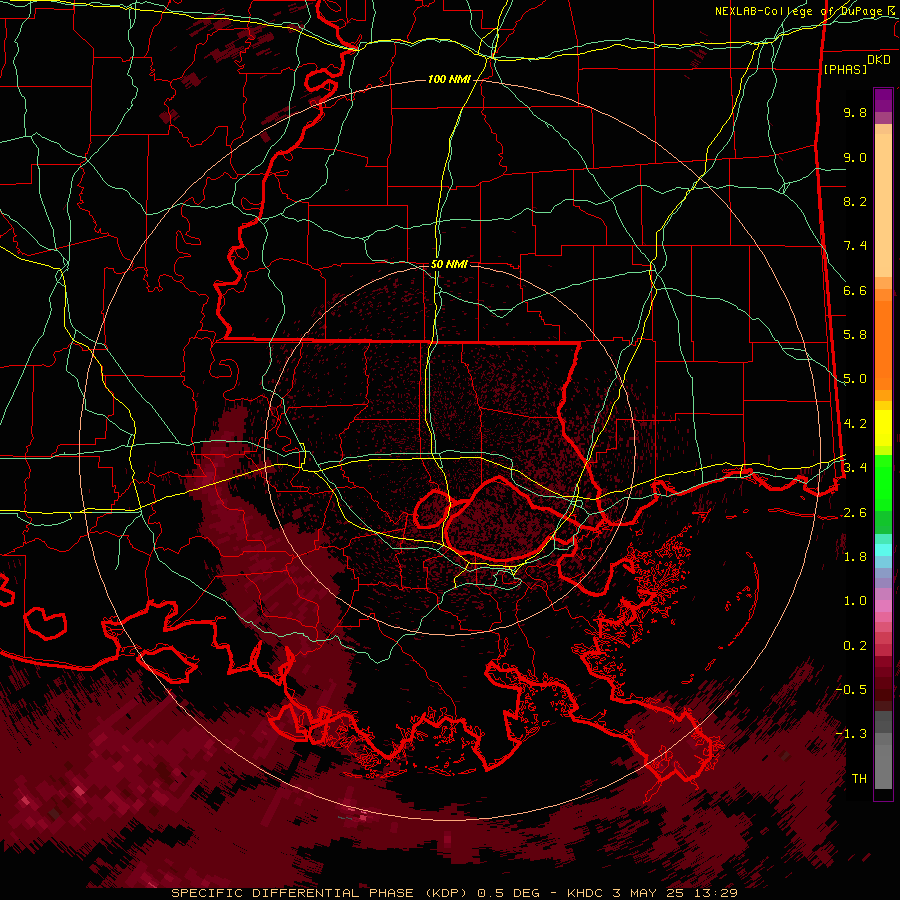The height and width of the screenshot is (900, 900).
Task: Click the 2.6 value on color scale
Action: pos(855,513)
